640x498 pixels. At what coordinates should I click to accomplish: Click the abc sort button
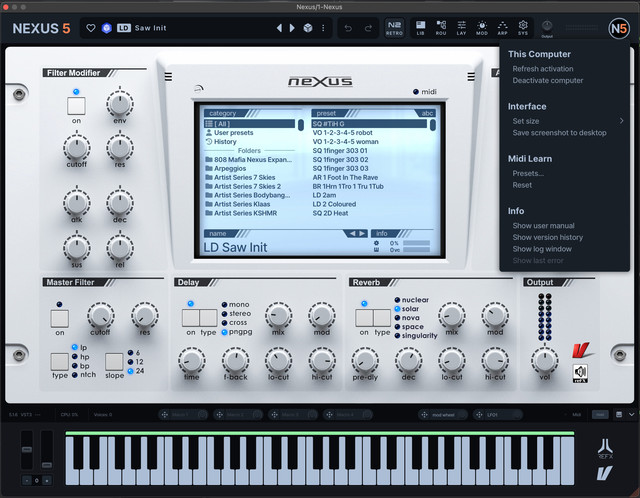tap(427, 113)
